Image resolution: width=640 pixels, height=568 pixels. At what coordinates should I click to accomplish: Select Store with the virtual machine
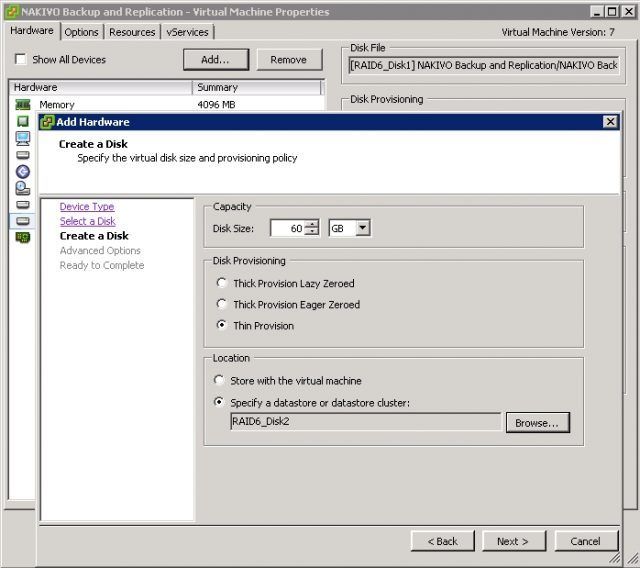(219, 380)
